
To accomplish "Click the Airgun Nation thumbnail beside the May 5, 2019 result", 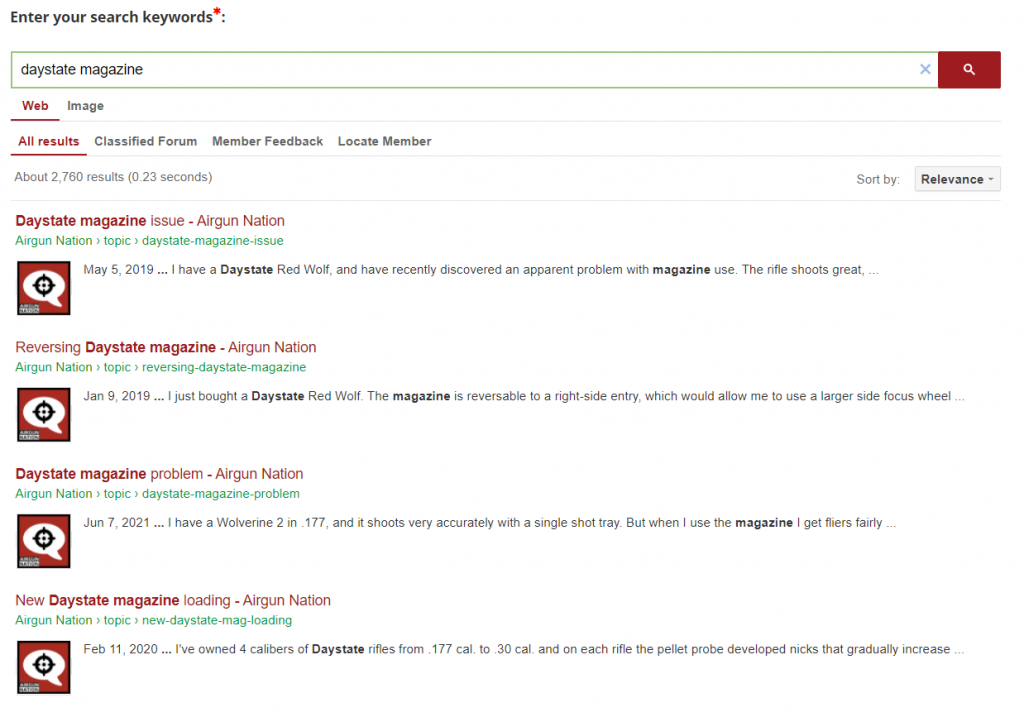I will [44, 288].
